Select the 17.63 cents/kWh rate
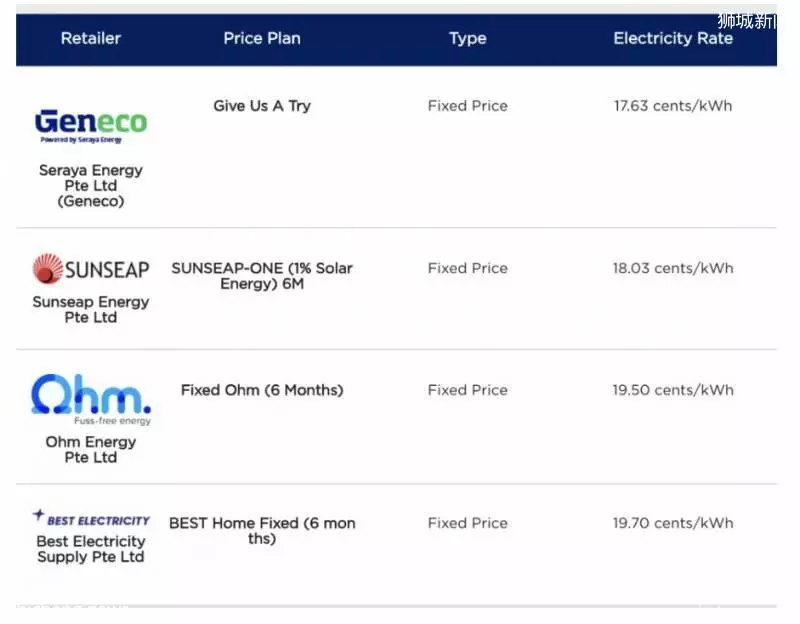Viewport: 800px width, 624px height. [x=673, y=106]
